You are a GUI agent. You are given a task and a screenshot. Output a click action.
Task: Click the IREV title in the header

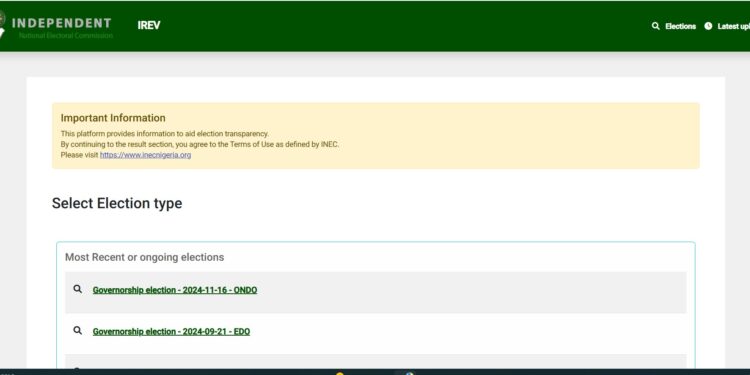click(x=149, y=25)
